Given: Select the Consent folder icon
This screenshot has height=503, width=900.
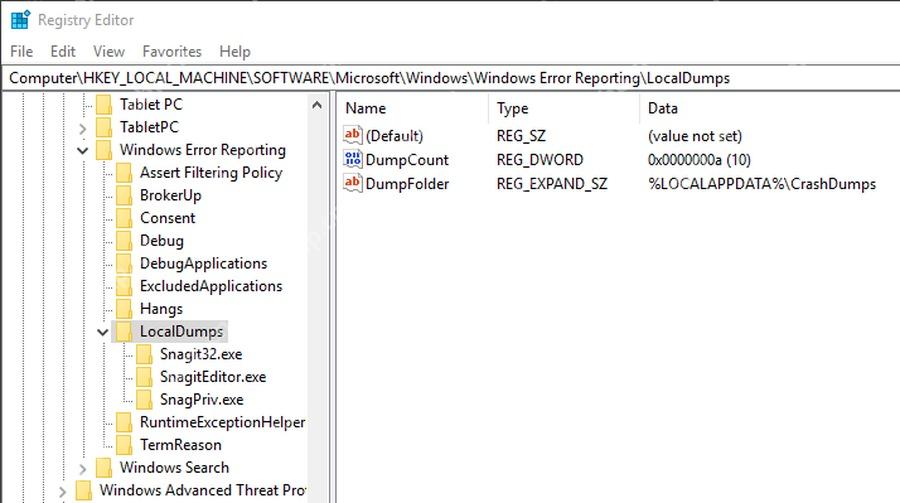Looking at the screenshot, I should coord(124,218).
